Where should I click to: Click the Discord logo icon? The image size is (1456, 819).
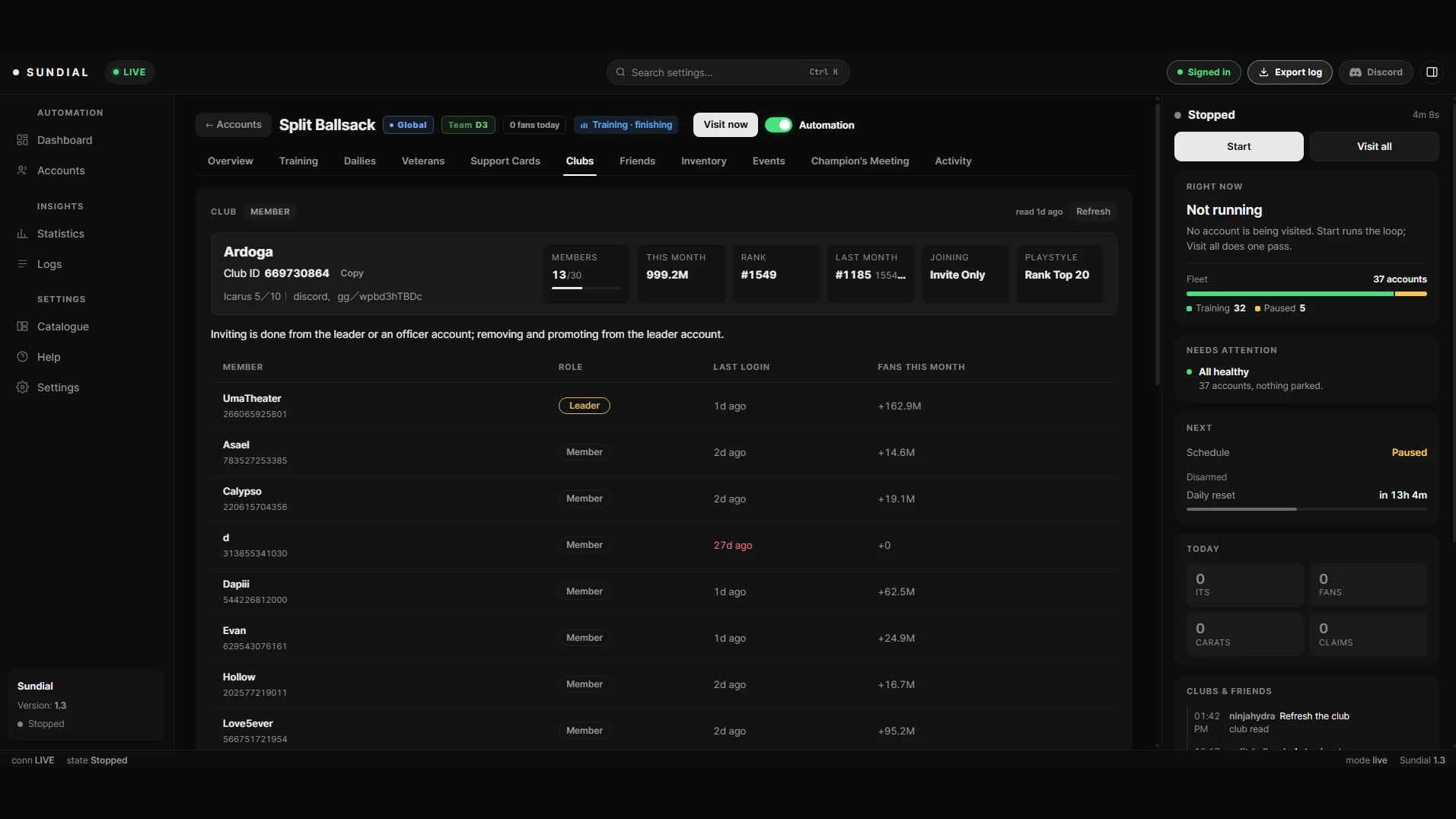1356,72
